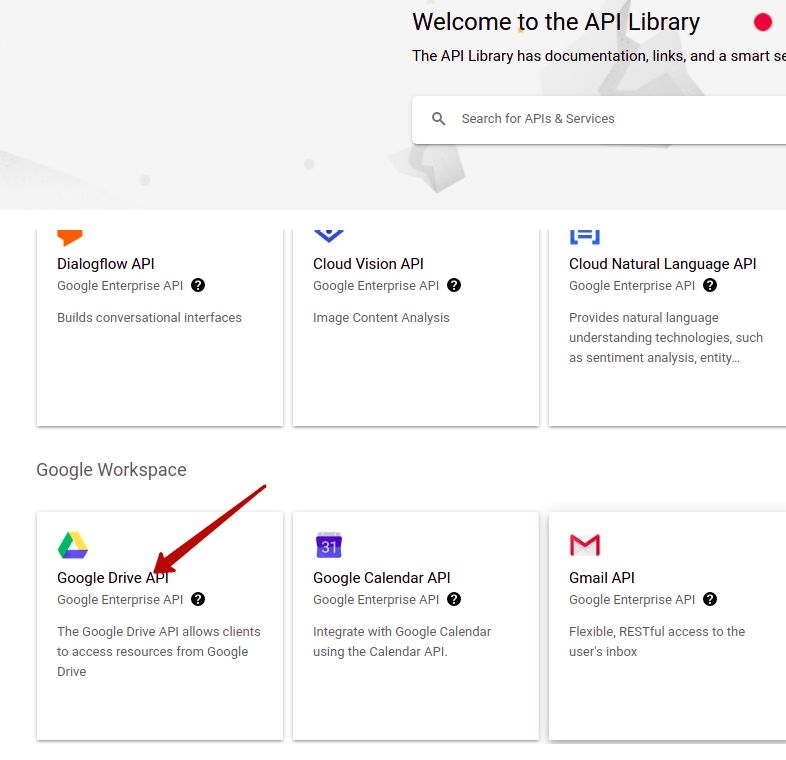This screenshot has width=786, height=760.
Task: Click the blue Cloud Vision icon
Action: click(x=329, y=236)
